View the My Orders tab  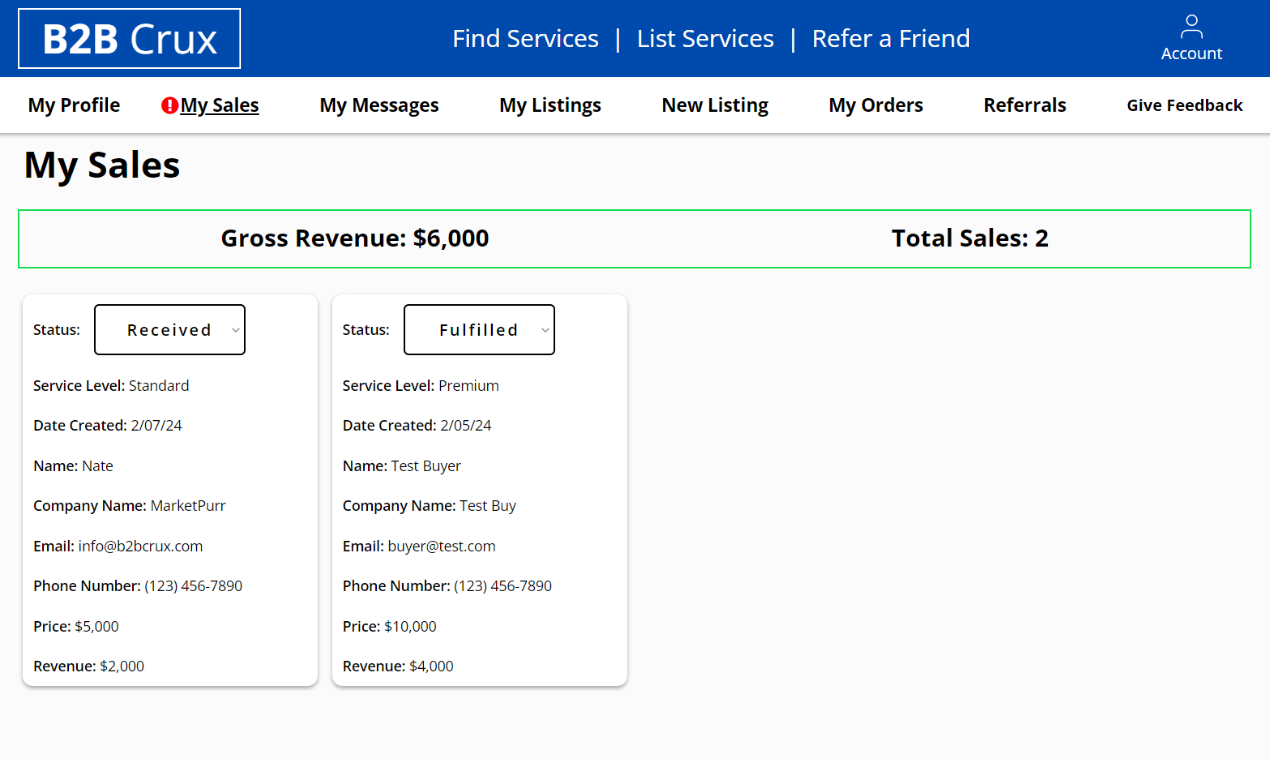[x=876, y=105]
